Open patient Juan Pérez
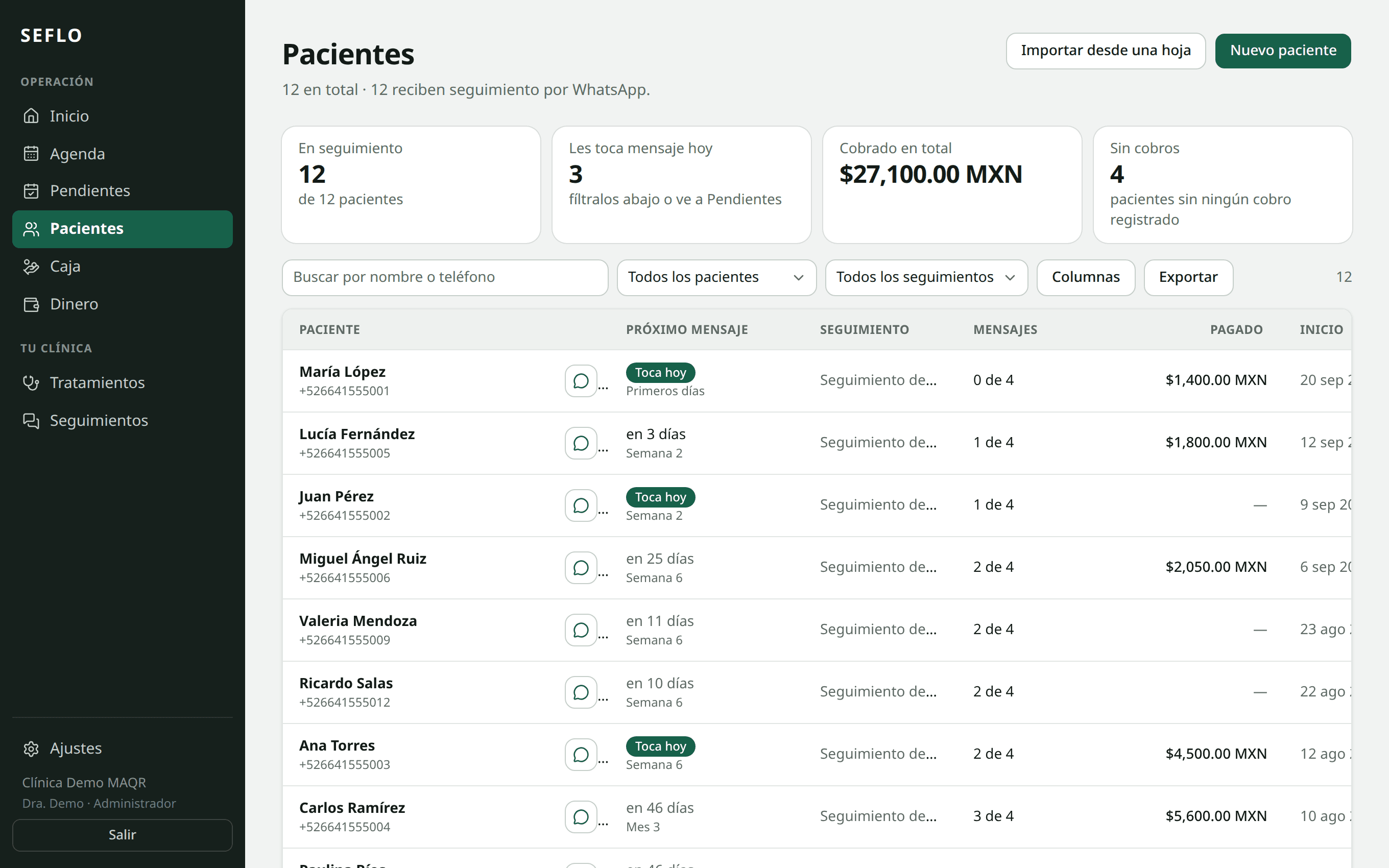 point(337,497)
